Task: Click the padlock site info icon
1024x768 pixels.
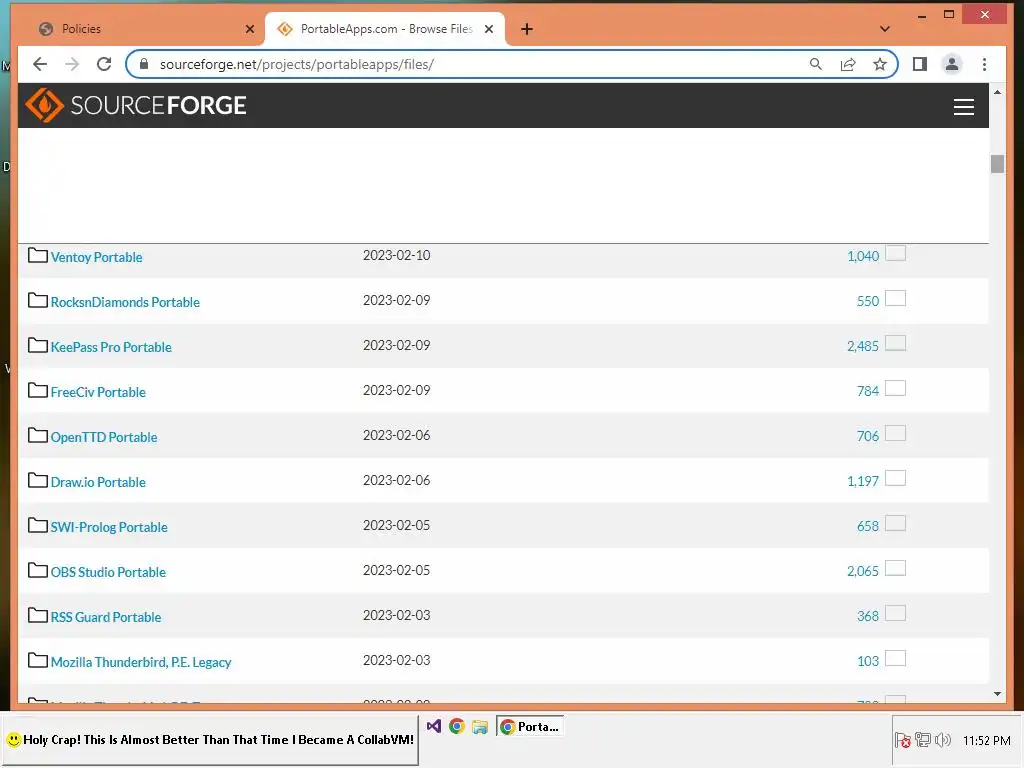Action: tap(144, 64)
